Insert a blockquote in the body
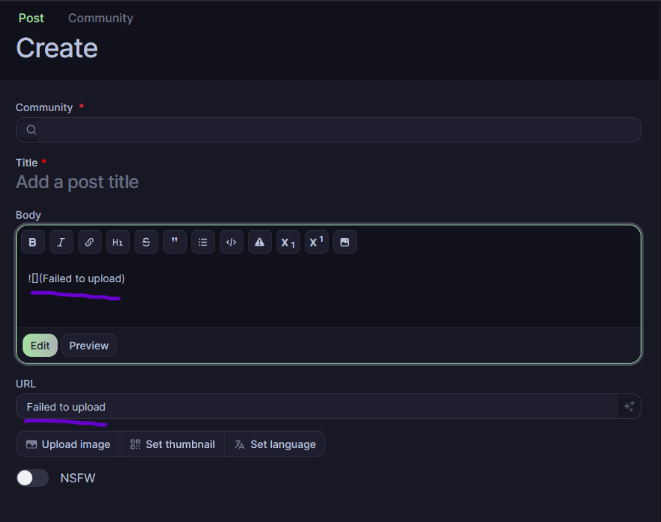 coord(175,242)
